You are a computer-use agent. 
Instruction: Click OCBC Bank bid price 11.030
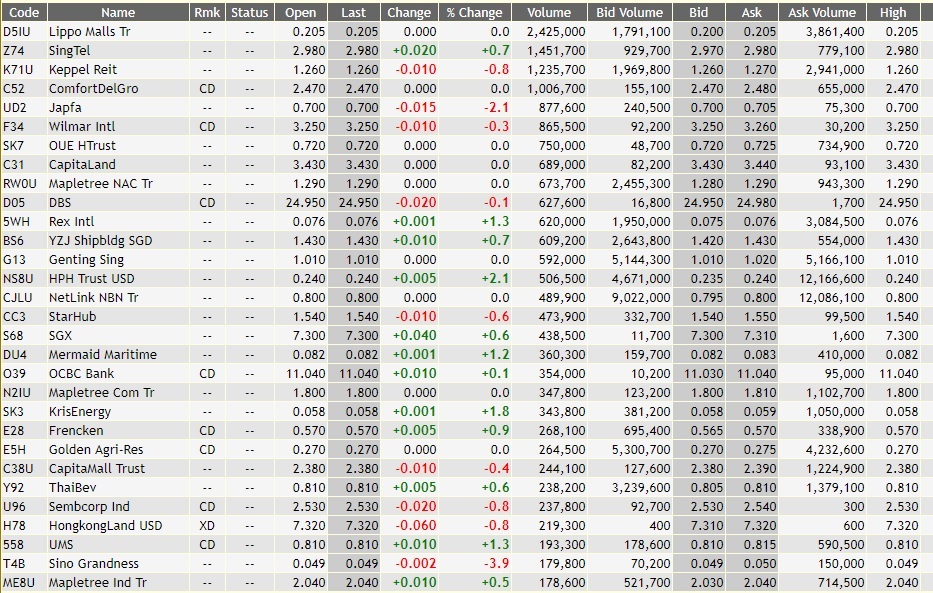pyautogui.click(x=703, y=374)
